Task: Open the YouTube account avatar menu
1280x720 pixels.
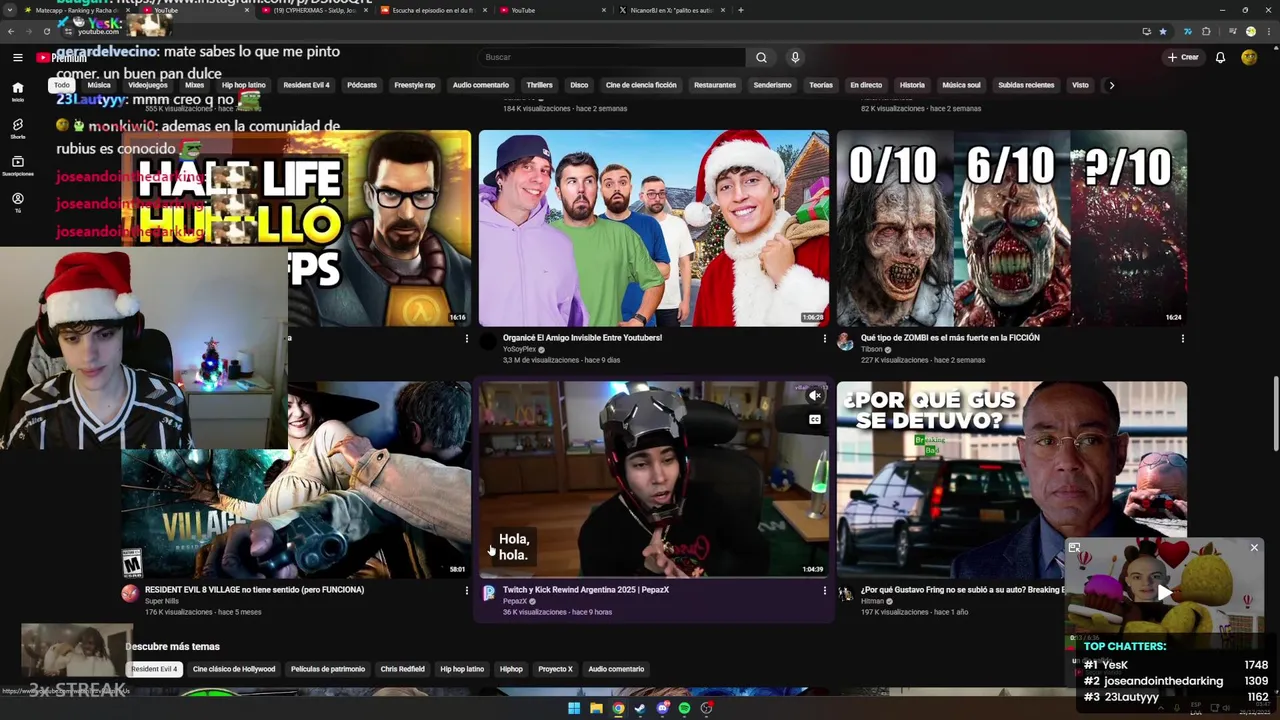Action: click(1249, 57)
